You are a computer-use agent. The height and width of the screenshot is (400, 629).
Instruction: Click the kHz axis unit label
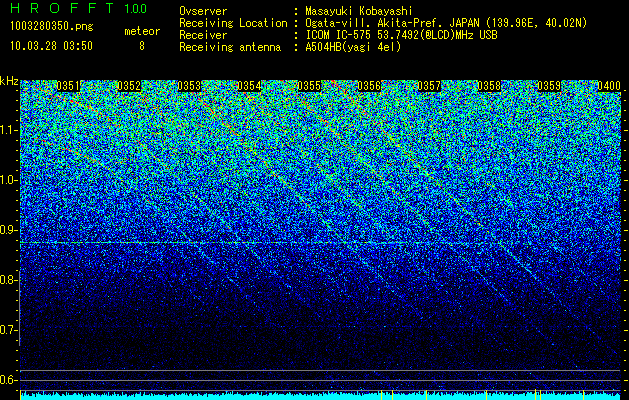[x=9, y=81]
